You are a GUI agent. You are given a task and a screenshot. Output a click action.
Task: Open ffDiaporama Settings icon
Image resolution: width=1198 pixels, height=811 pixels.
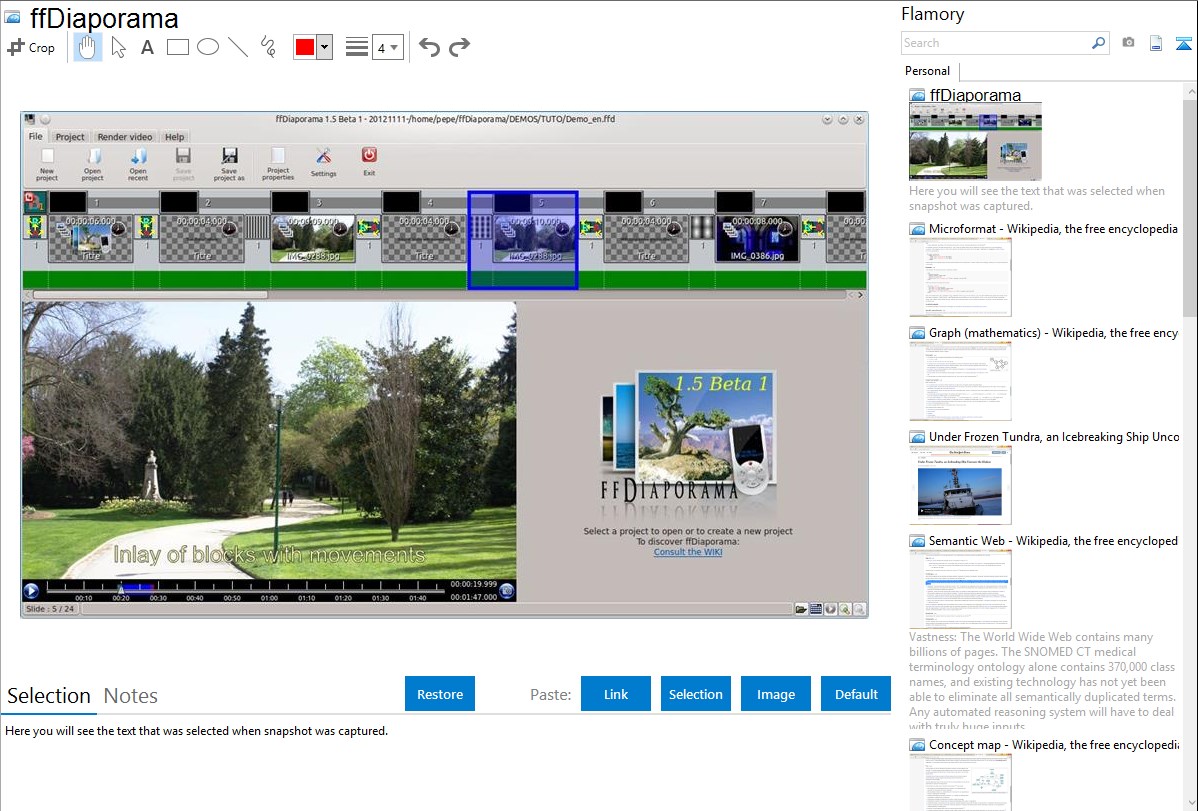click(x=324, y=162)
